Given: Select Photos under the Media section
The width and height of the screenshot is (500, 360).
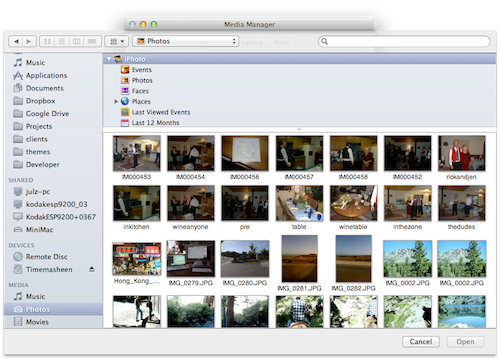Looking at the screenshot, I should pyautogui.click(x=53, y=309).
